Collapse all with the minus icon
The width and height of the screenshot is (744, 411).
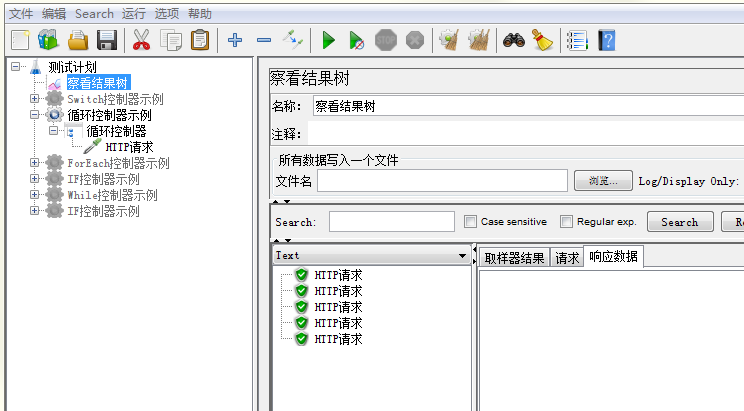coord(264,40)
